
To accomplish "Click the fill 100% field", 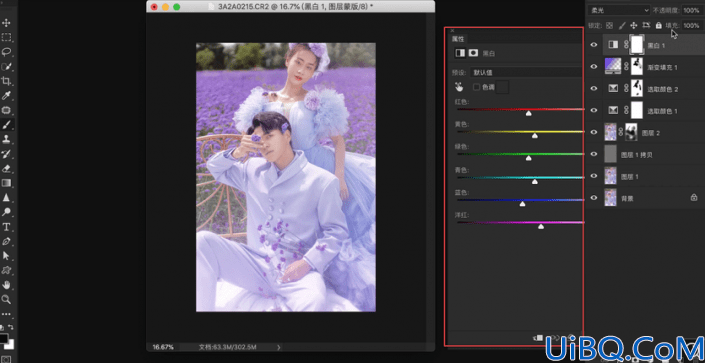I will [x=691, y=26].
